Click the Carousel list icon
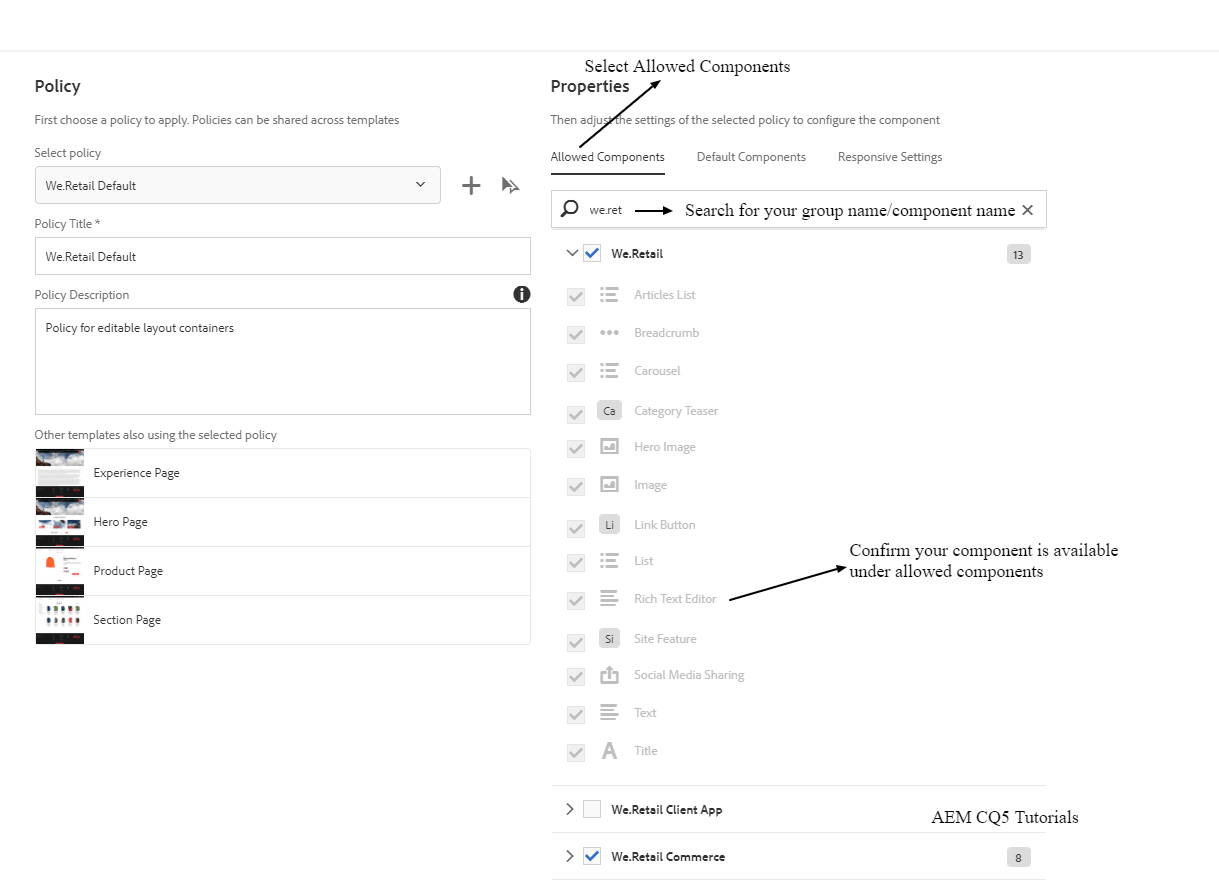Screen dimensions: 1219x882 609,371
